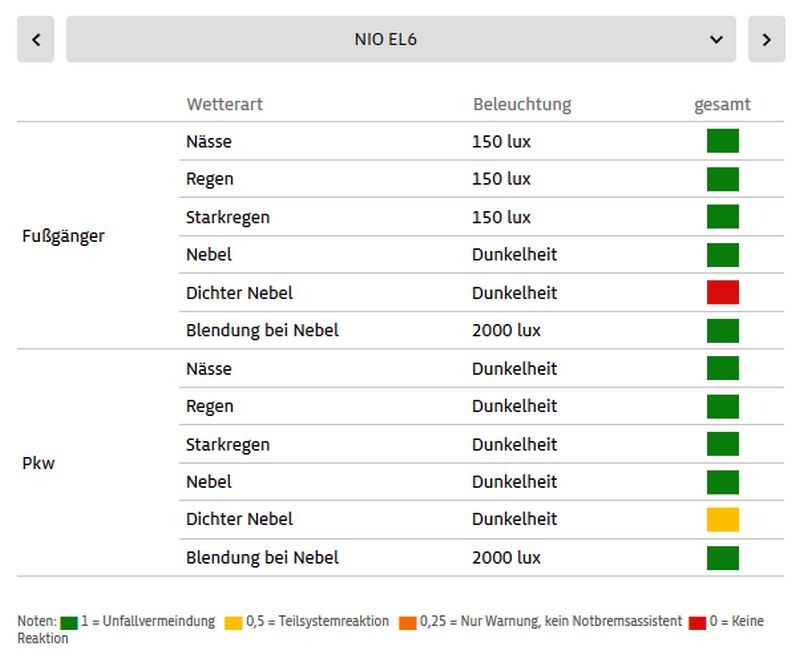Click green swatch for Fußgänger Starkregen row
The width and height of the screenshot is (800, 667).
722,217
